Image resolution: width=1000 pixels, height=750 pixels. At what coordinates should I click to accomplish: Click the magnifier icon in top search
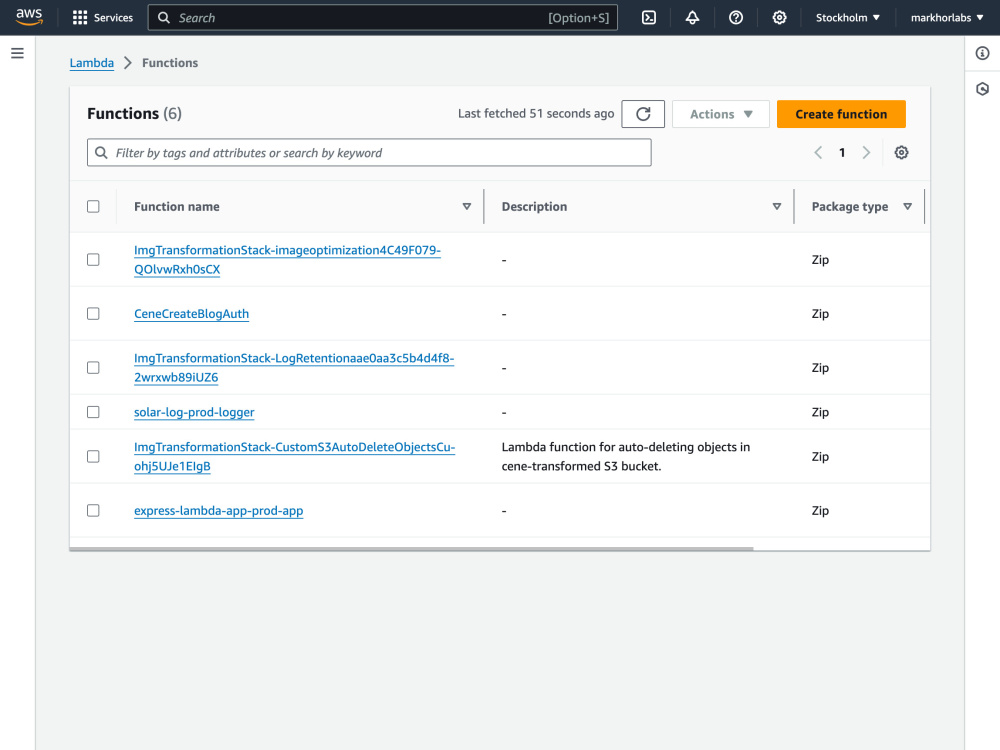(164, 18)
